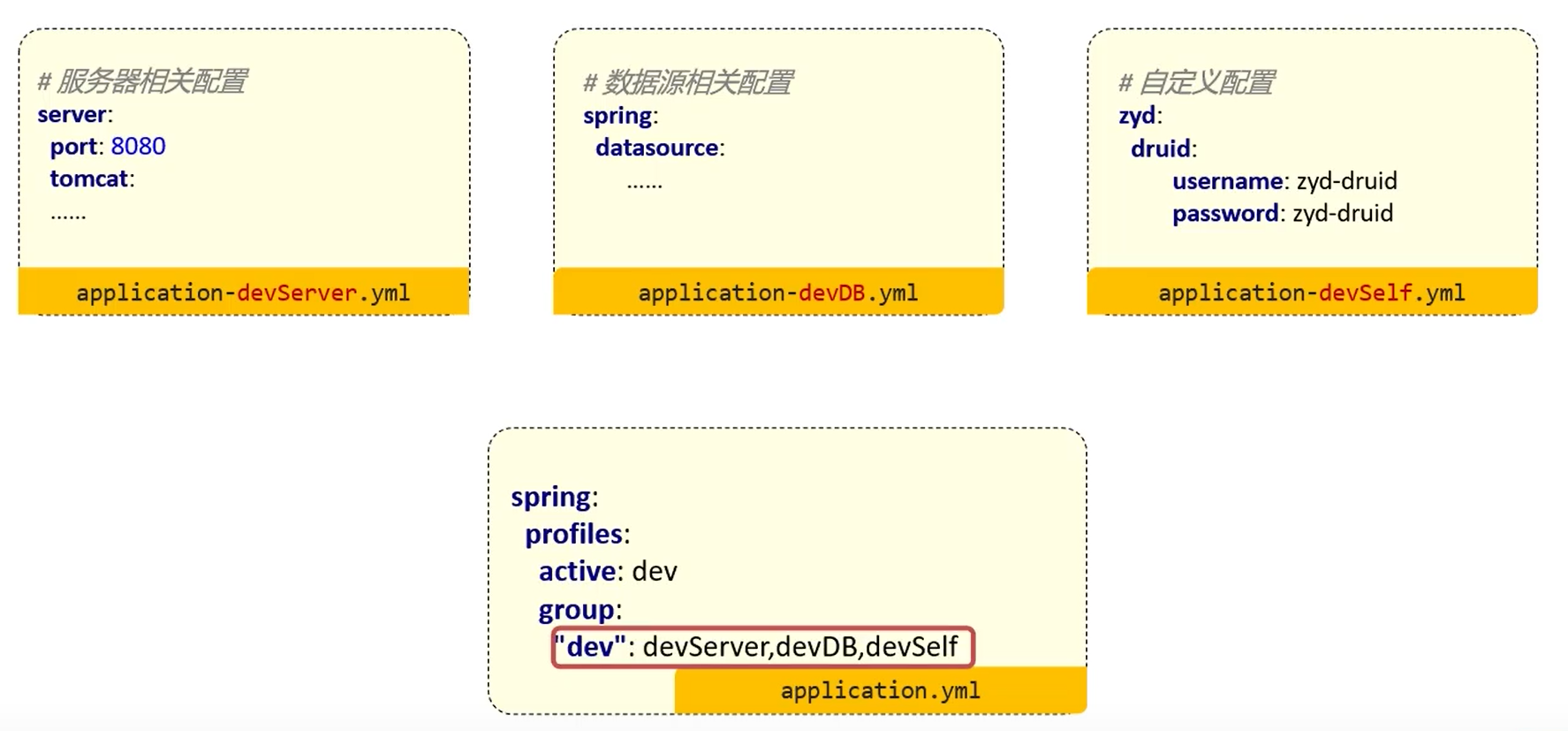This screenshot has width=1568, height=731.
Task: Click the application.yml file label
Action: pyautogui.click(x=880, y=690)
